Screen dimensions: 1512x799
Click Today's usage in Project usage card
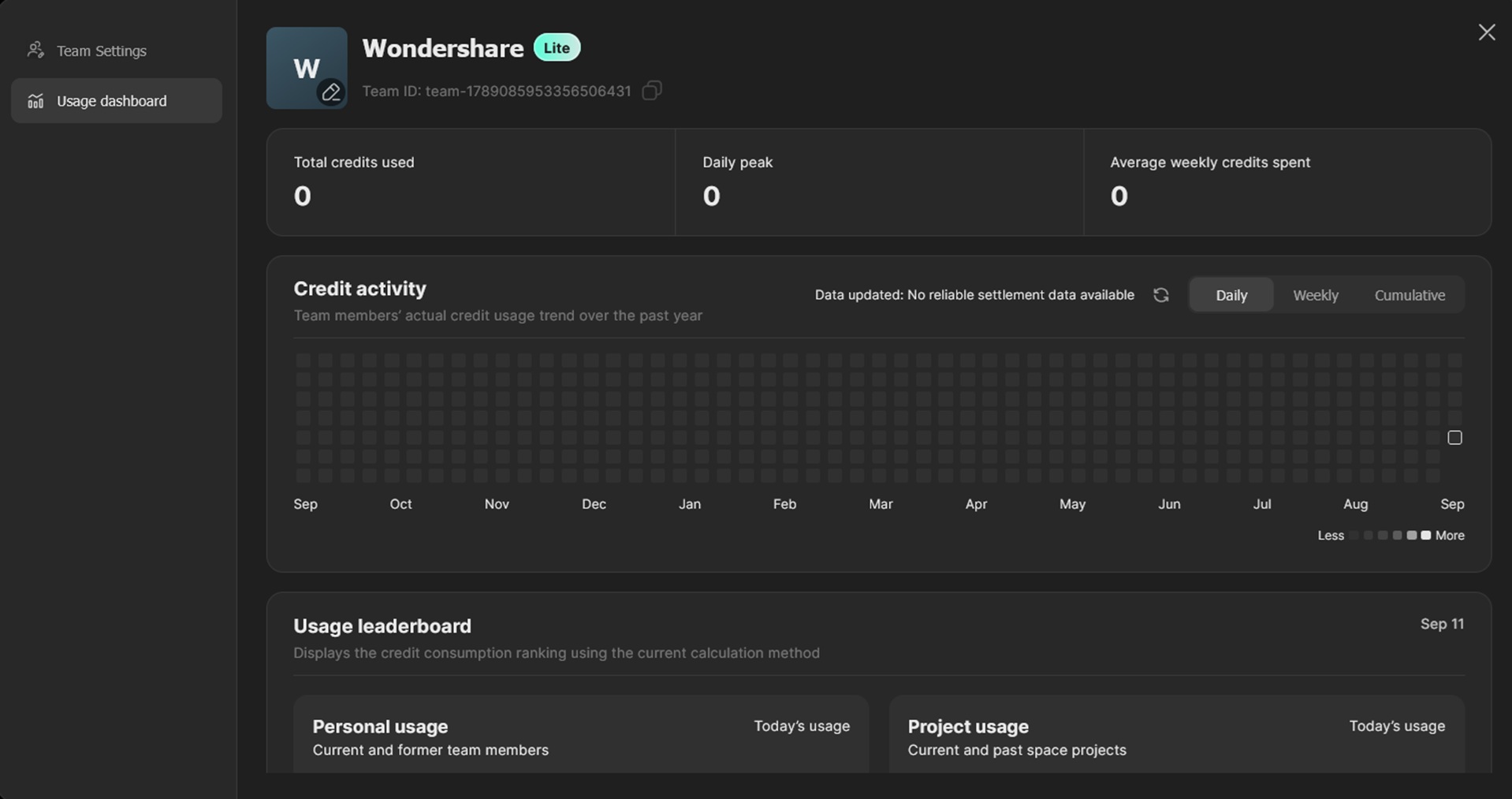(x=1397, y=726)
